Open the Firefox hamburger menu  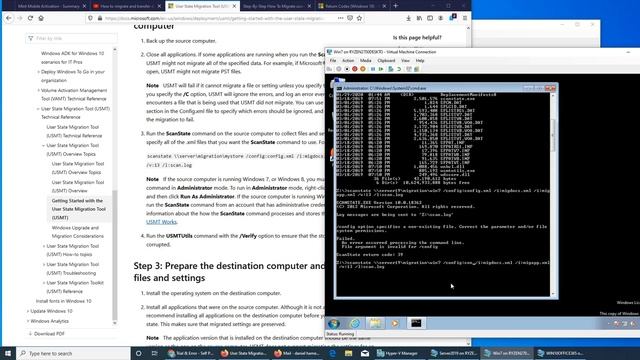point(464,18)
